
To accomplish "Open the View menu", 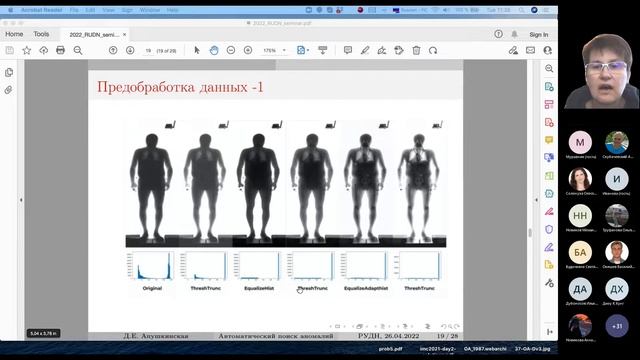I will (x=109, y=10).
